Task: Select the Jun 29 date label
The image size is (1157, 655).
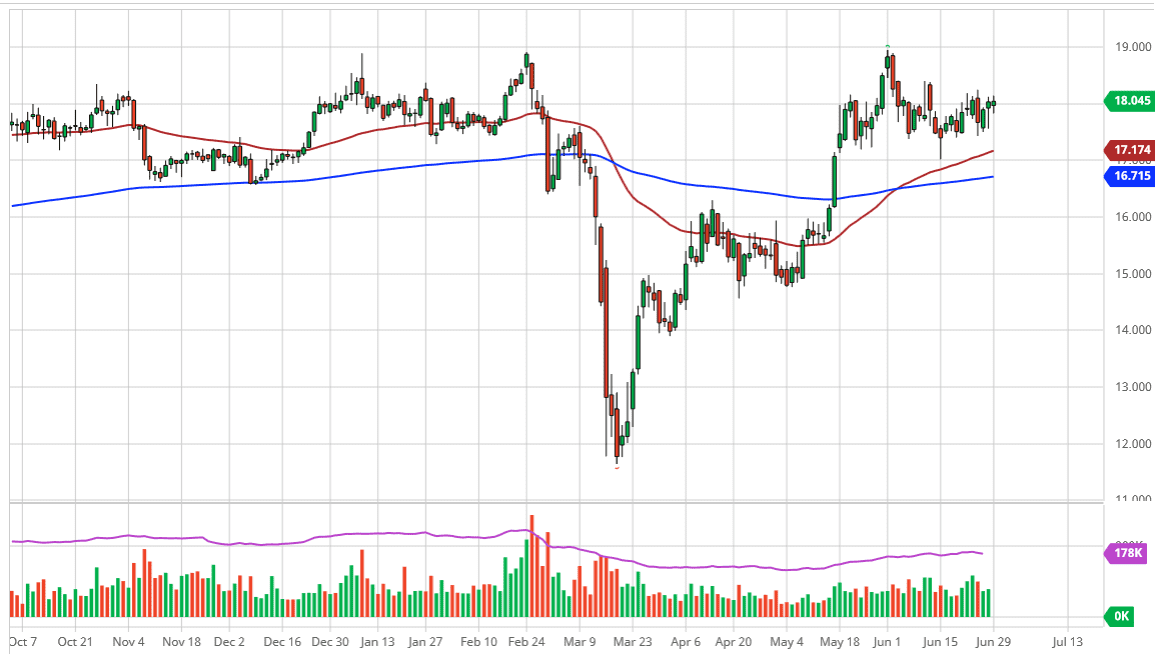Action: pyautogui.click(x=993, y=641)
